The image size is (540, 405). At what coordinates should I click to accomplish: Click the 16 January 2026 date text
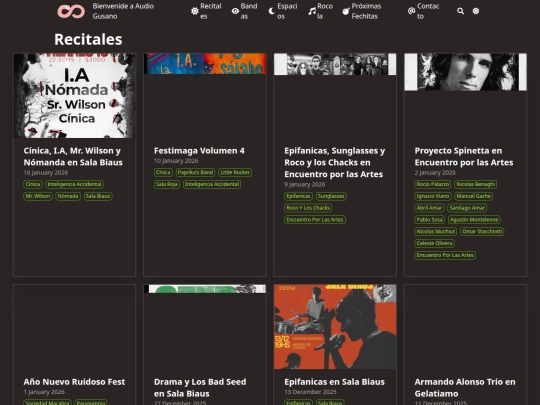(x=46, y=173)
